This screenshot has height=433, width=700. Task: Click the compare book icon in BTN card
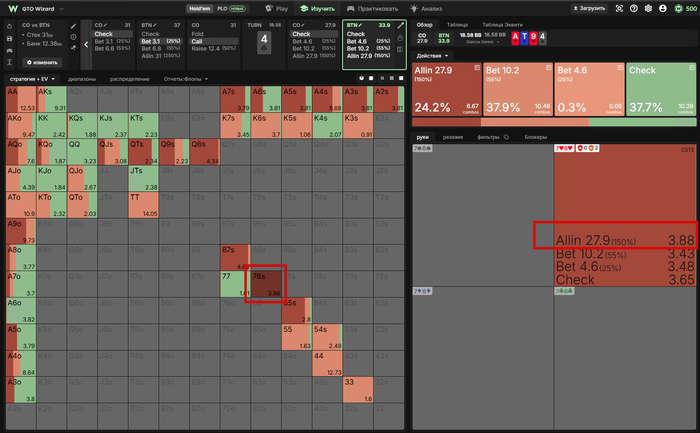pos(400,49)
